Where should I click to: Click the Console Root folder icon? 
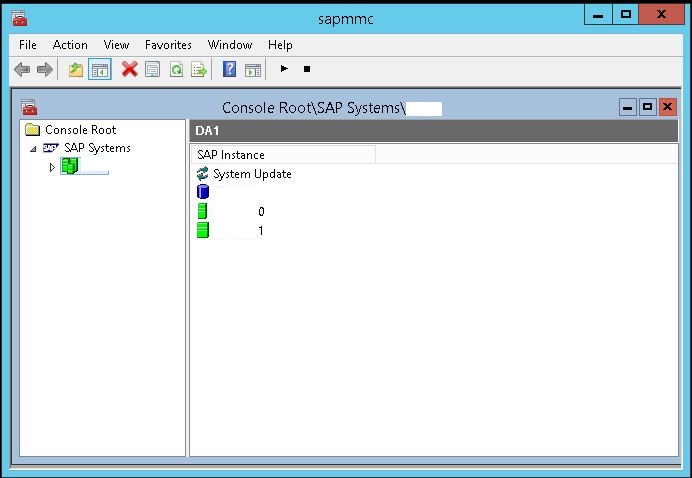click(x=33, y=129)
